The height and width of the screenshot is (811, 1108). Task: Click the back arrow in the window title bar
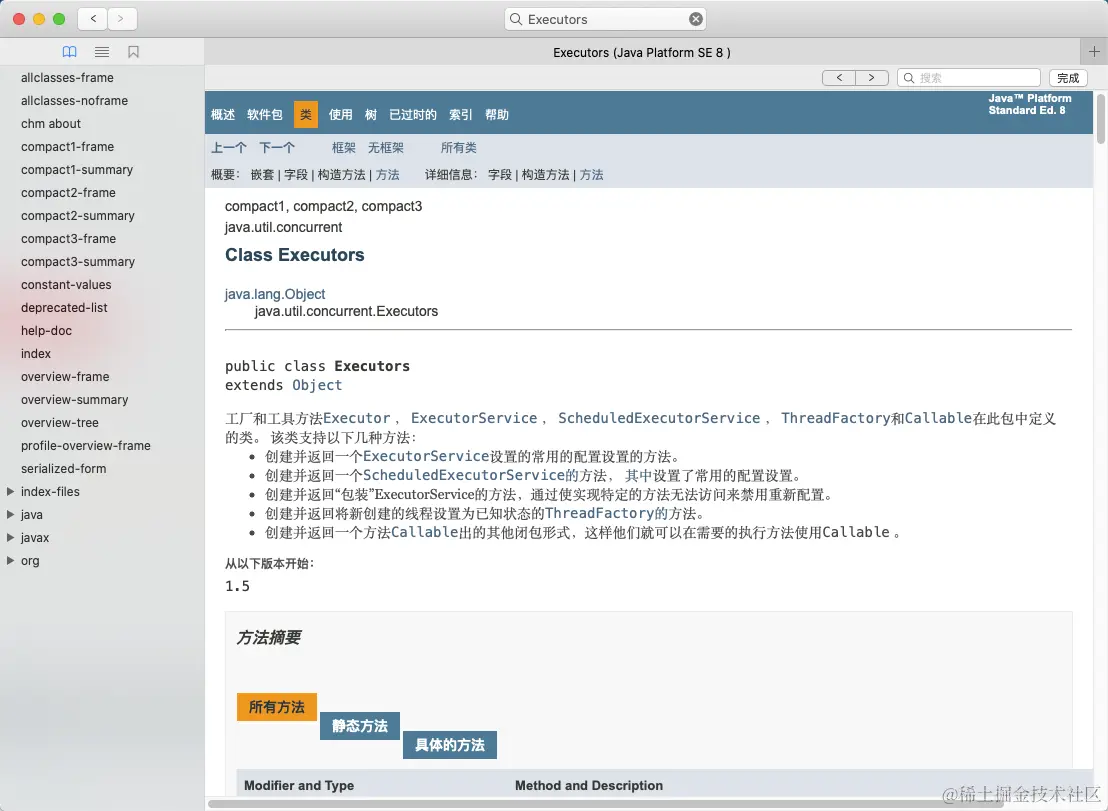click(x=91, y=18)
